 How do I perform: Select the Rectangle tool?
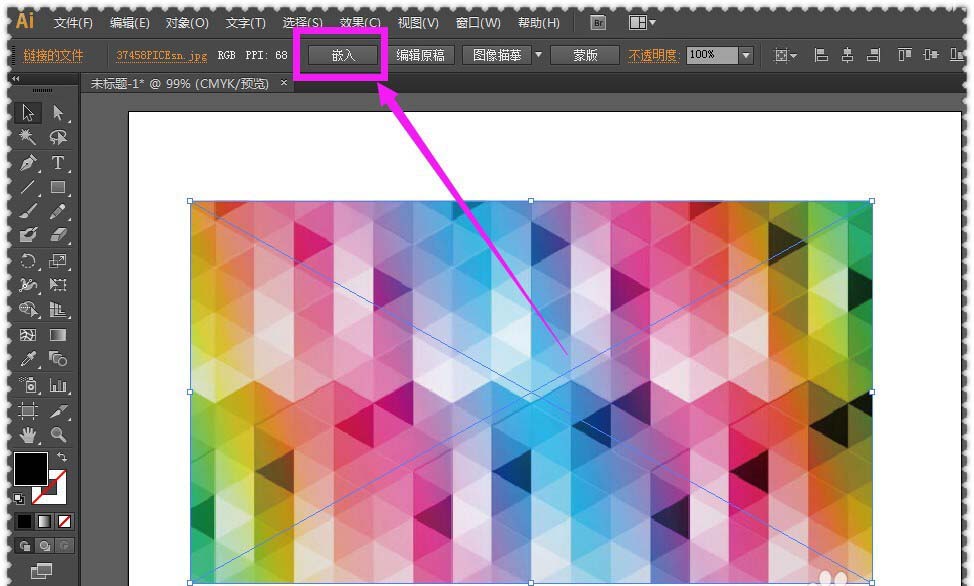click(x=58, y=187)
